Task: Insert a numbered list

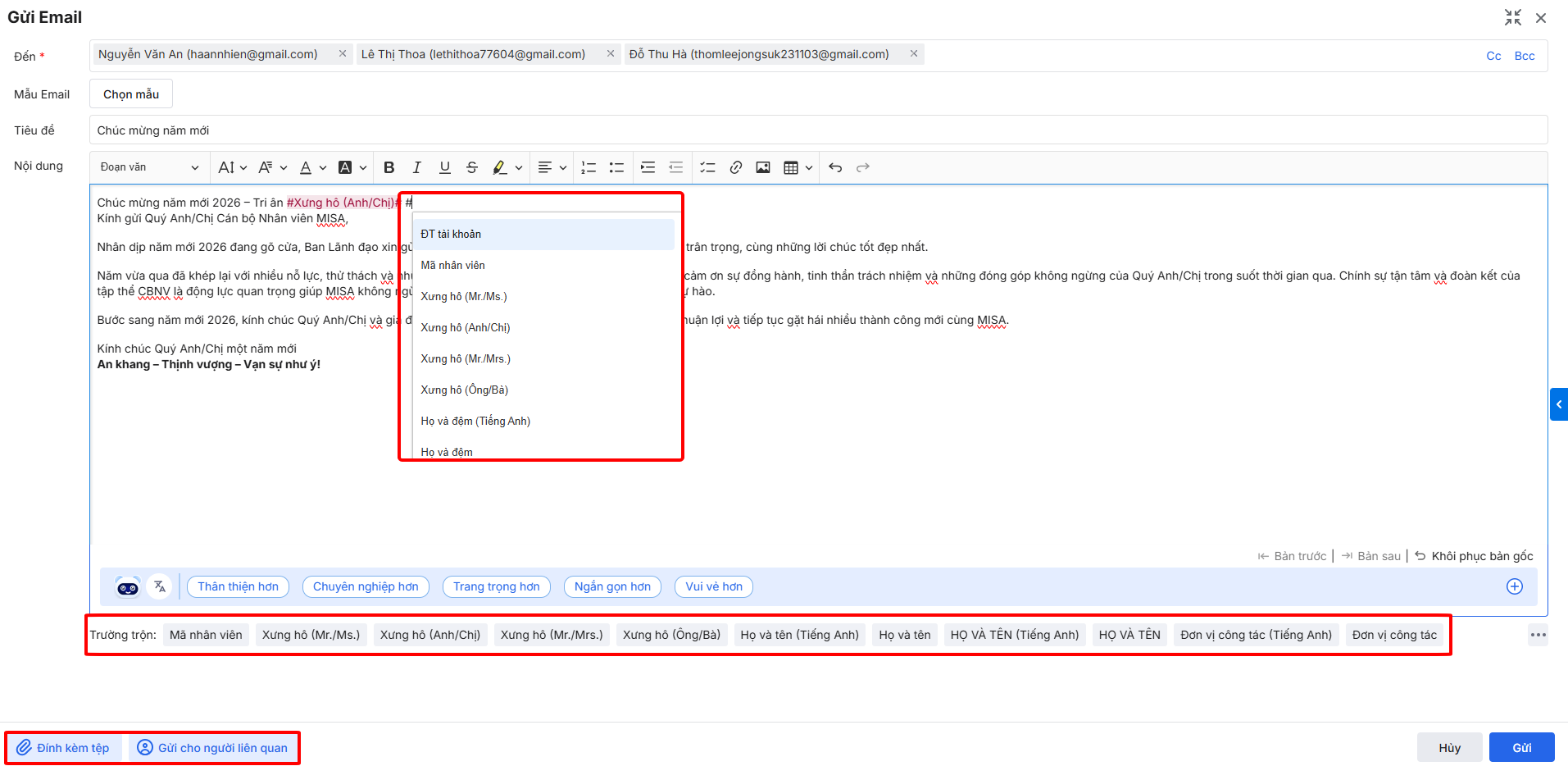Action: pyautogui.click(x=589, y=167)
